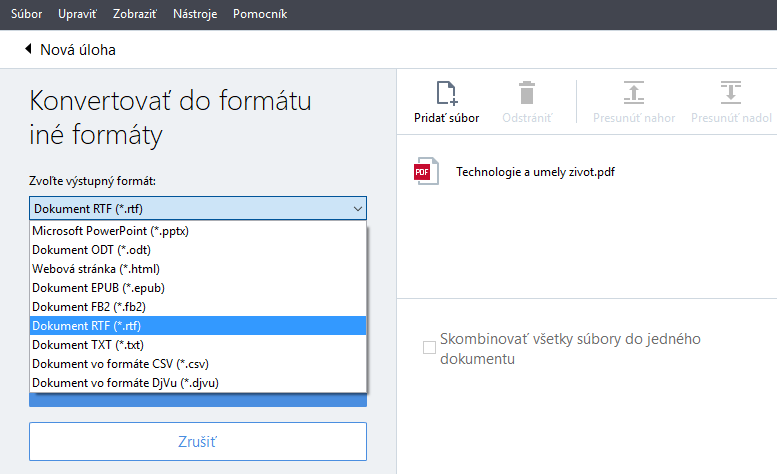Toggle Skombinovať všetky súbory checkbox

click(429, 348)
